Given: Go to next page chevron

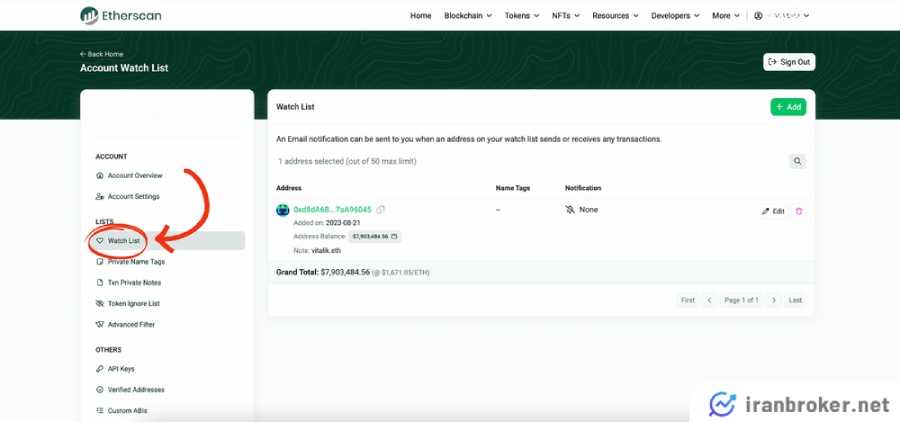Looking at the screenshot, I should [774, 300].
